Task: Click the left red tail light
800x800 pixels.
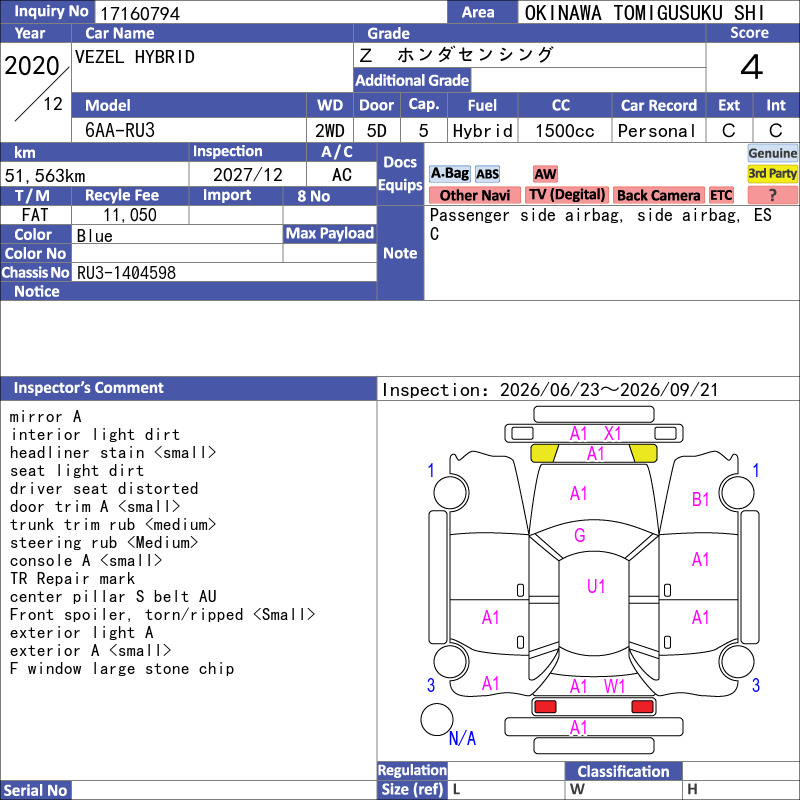Action: pyautogui.click(x=545, y=707)
